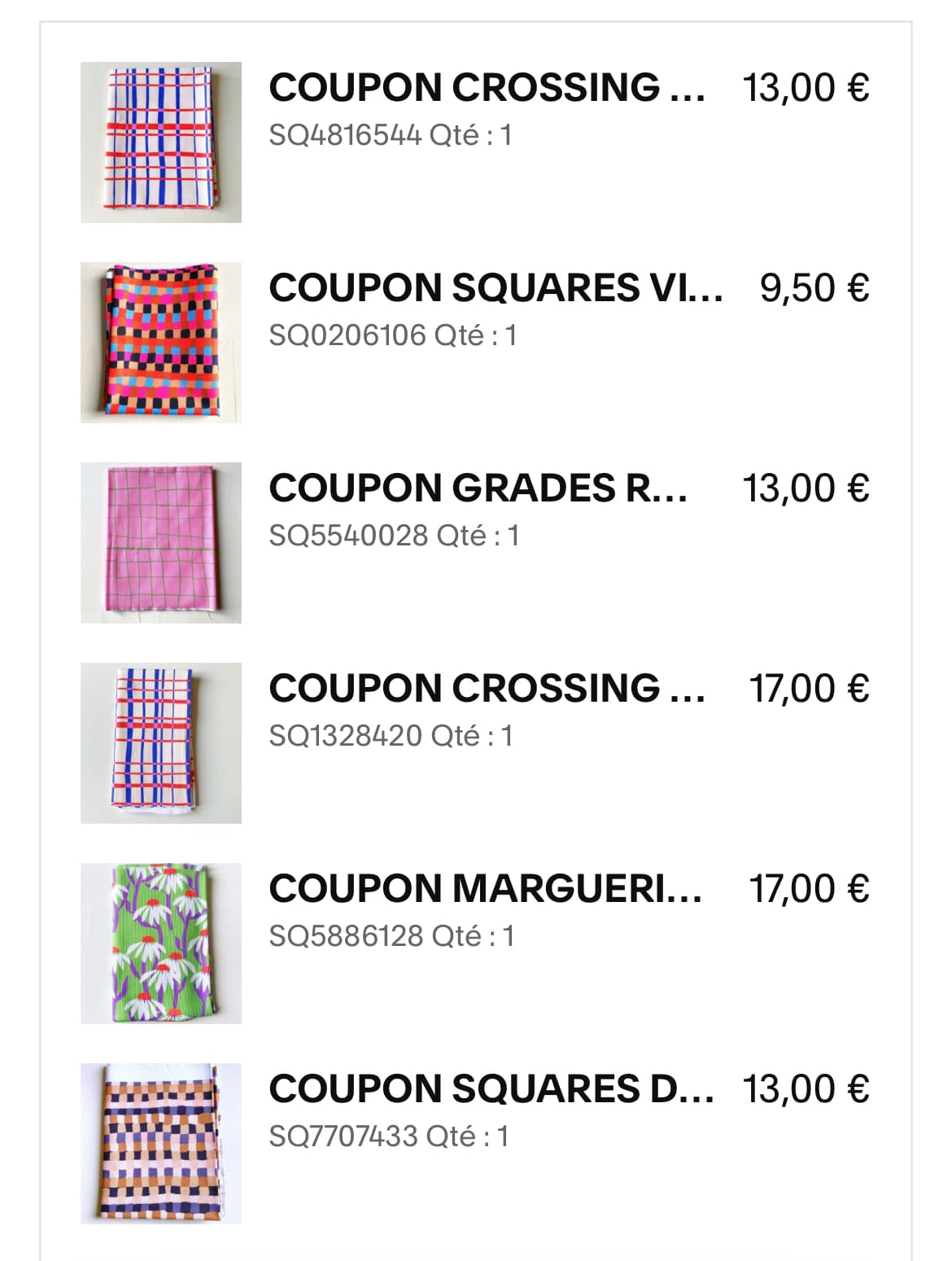Click the 17,00 € price of Coupon Marguerite
952x1261 pixels.
[x=809, y=889]
